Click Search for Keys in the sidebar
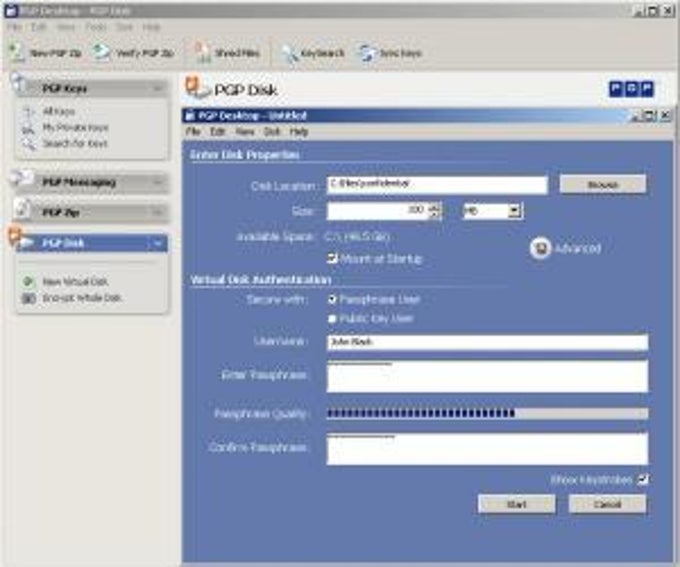Image resolution: width=680 pixels, height=567 pixels. (75, 144)
